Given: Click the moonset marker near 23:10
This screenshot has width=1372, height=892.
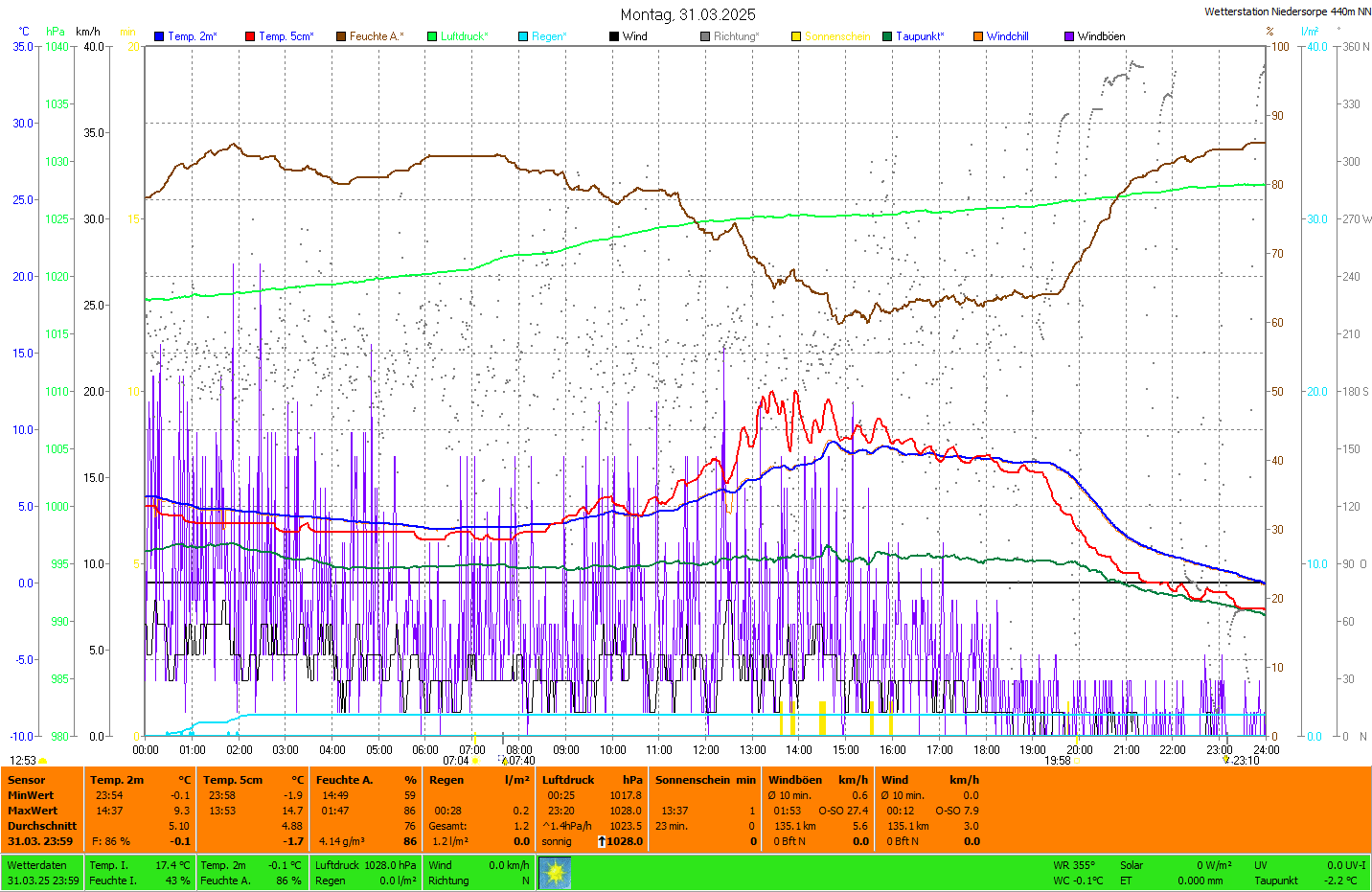Looking at the screenshot, I should click(x=1225, y=761).
